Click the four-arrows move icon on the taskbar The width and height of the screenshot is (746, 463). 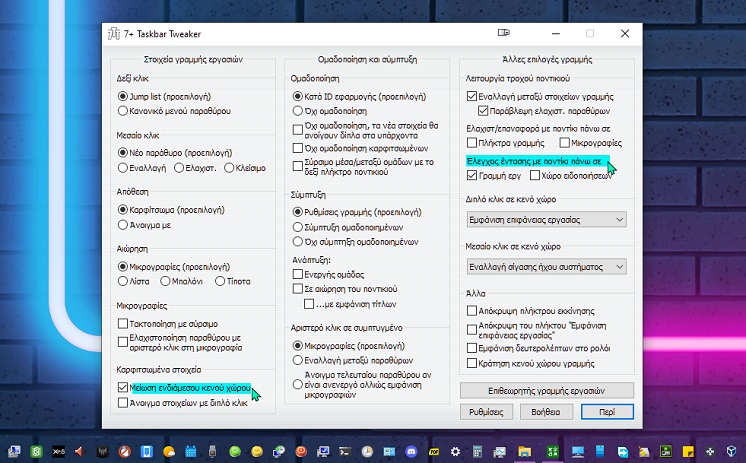point(710,452)
